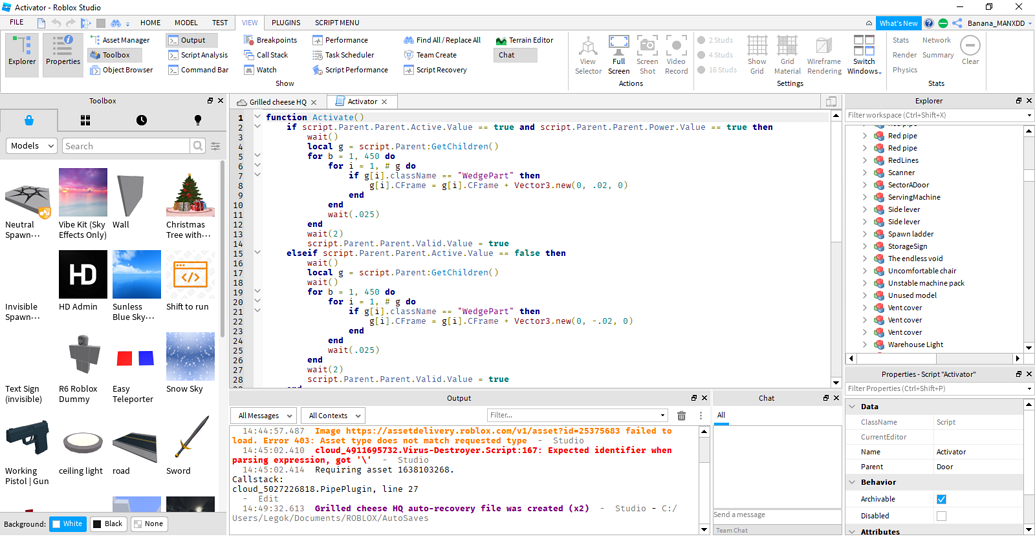Open the MODEL ribbon tab
This screenshot has height=540, width=1035.
click(186, 22)
